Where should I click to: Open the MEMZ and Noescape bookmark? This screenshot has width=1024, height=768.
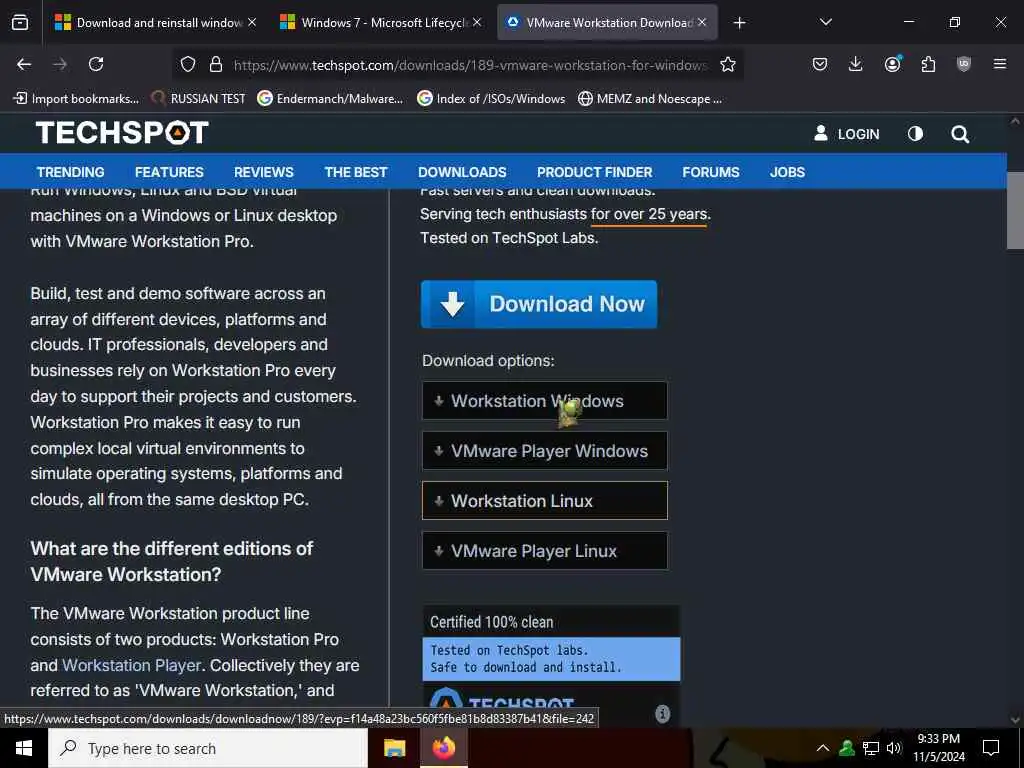click(650, 99)
